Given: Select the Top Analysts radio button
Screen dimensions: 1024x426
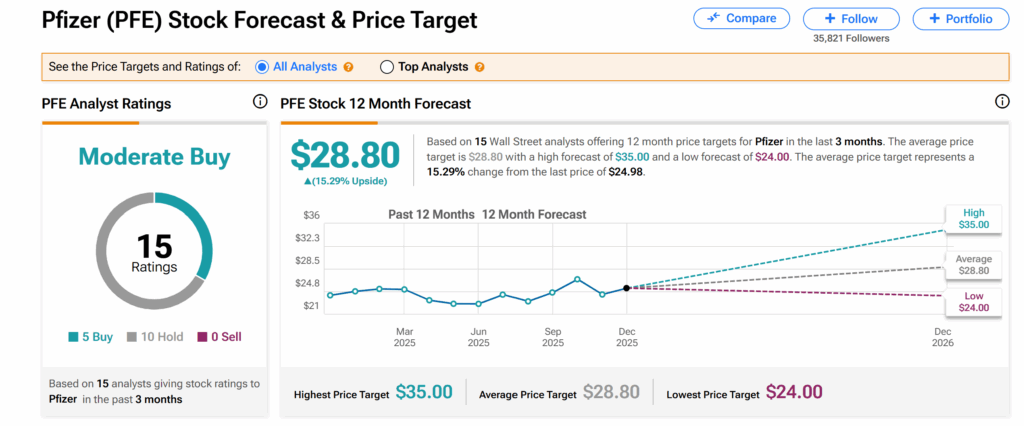Looking at the screenshot, I should click(387, 67).
